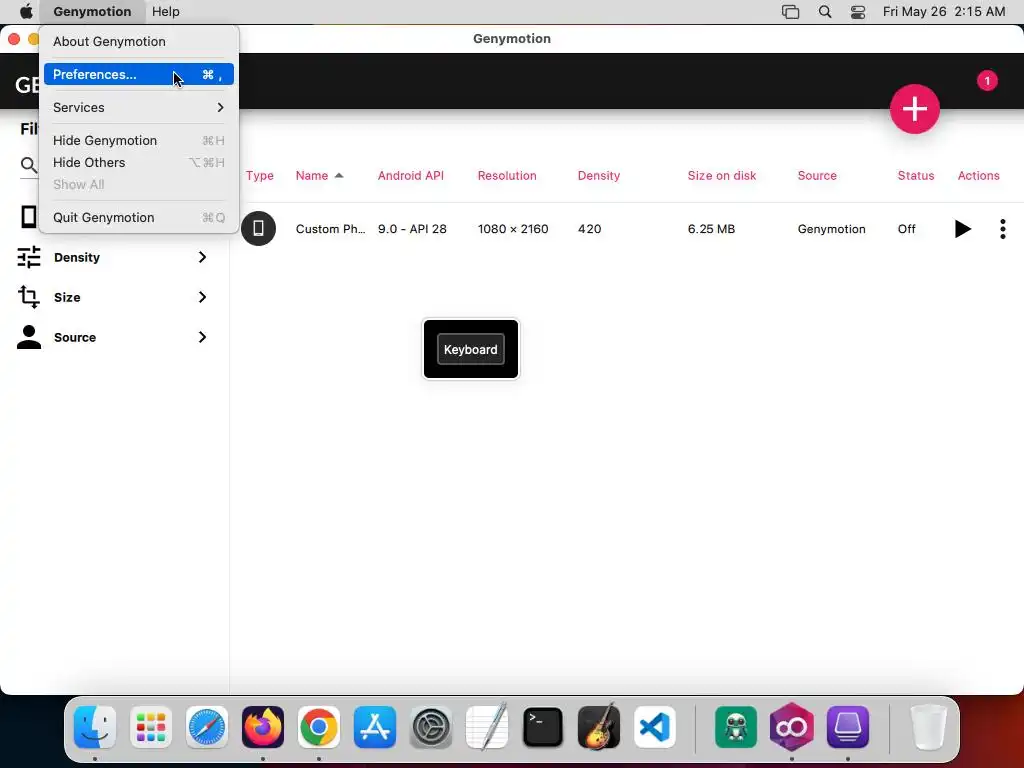Image resolution: width=1024 pixels, height=768 pixels.
Task: Open System Preferences from the dock
Action: 431,727
